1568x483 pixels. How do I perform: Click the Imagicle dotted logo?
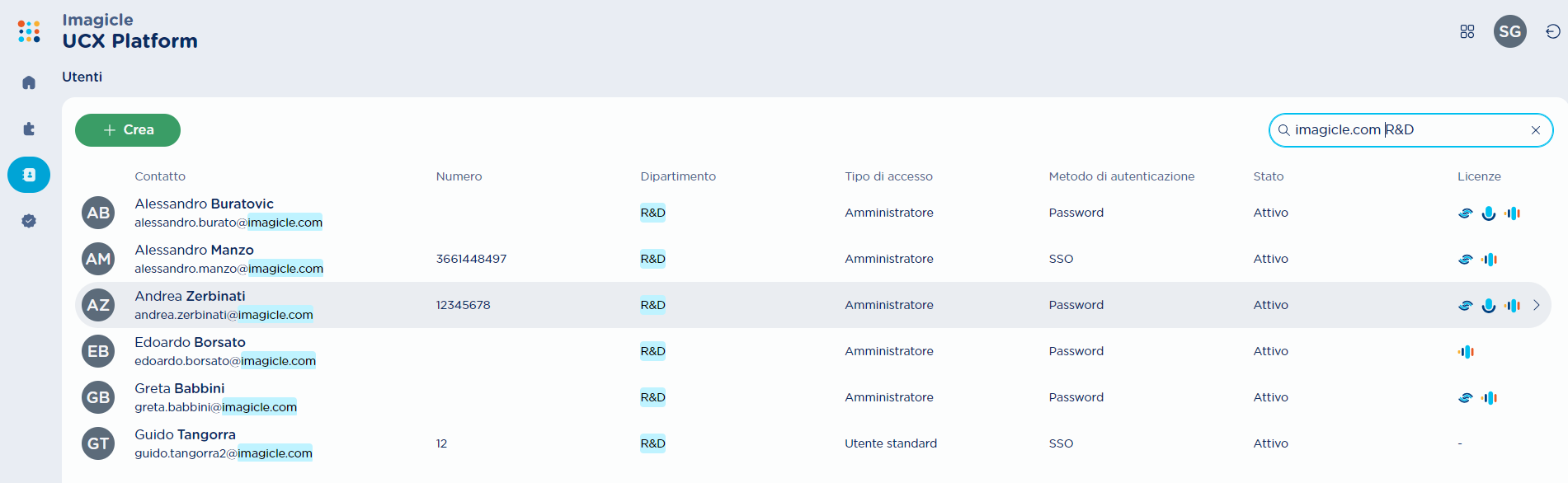tap(29, 31)
